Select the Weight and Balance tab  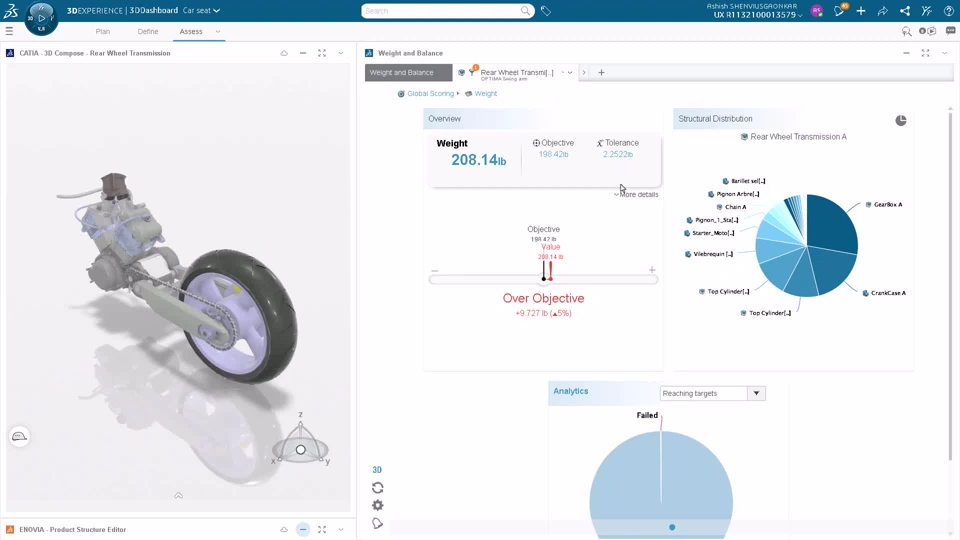coord(408,72)
